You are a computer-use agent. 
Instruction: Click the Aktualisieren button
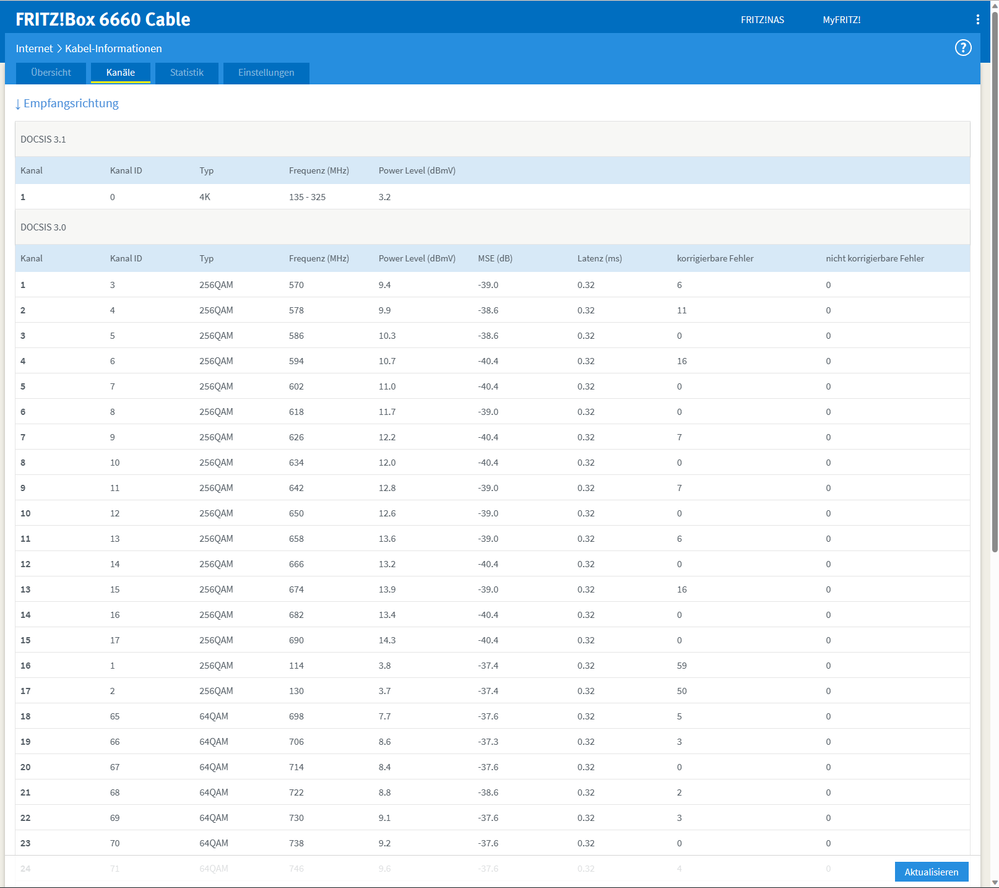click(931, 872)
